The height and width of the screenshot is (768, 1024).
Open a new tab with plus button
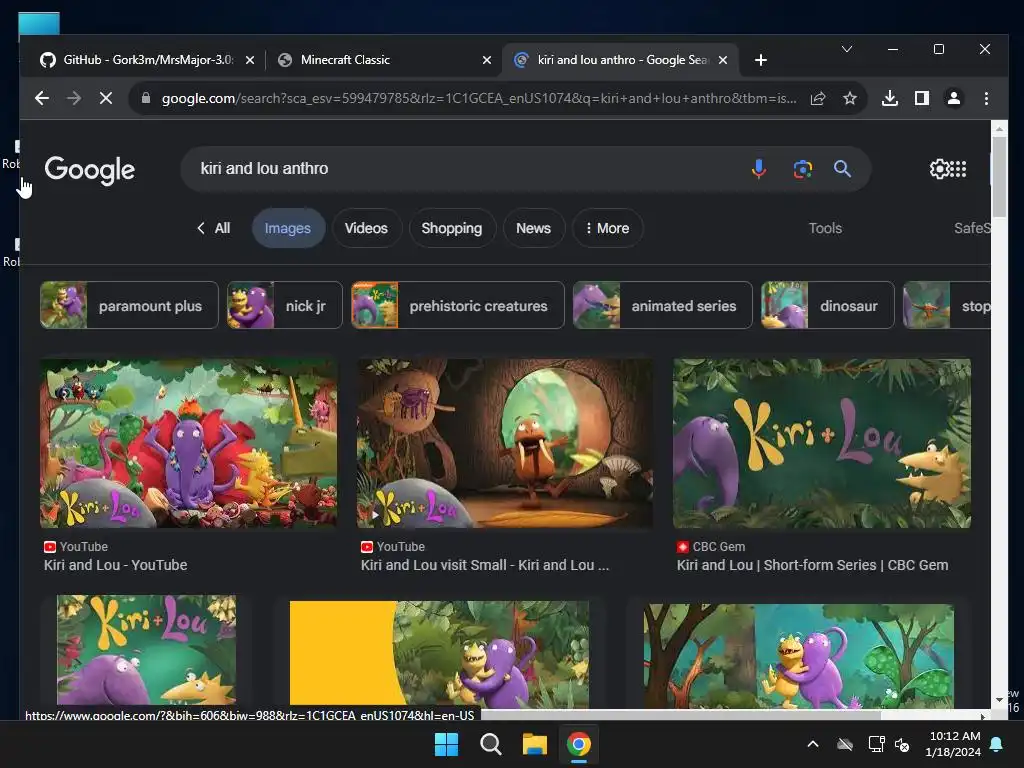click(x=761, y=60)
